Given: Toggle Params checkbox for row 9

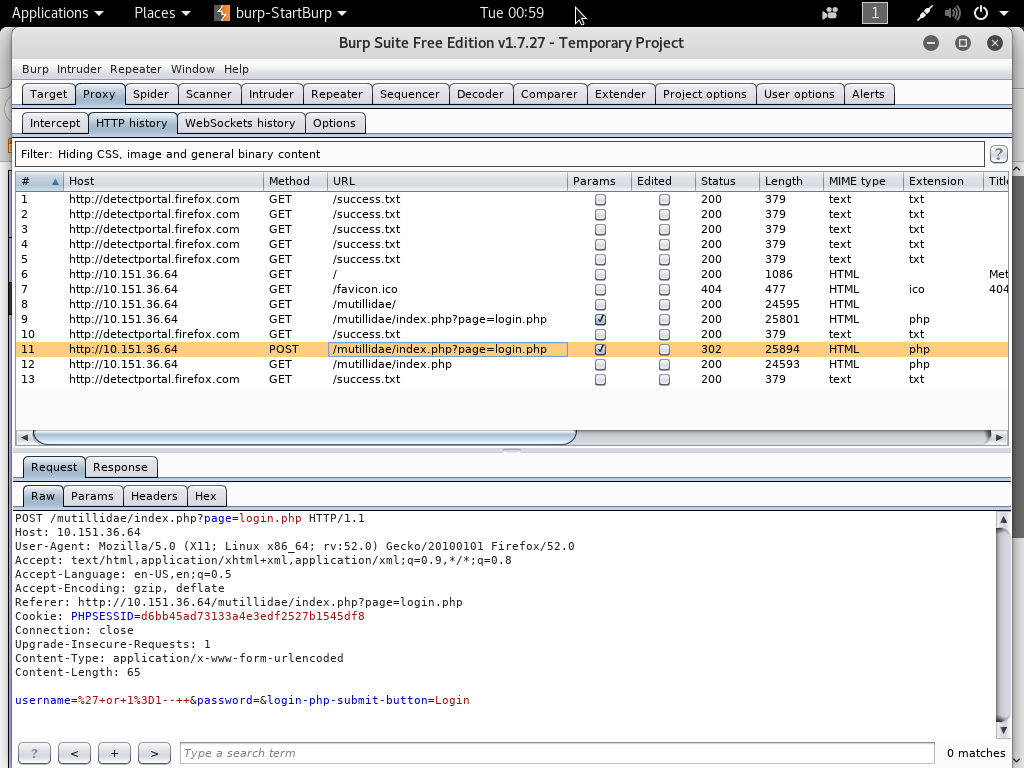Looking at the screenshot, I should (x=600, y=320).
